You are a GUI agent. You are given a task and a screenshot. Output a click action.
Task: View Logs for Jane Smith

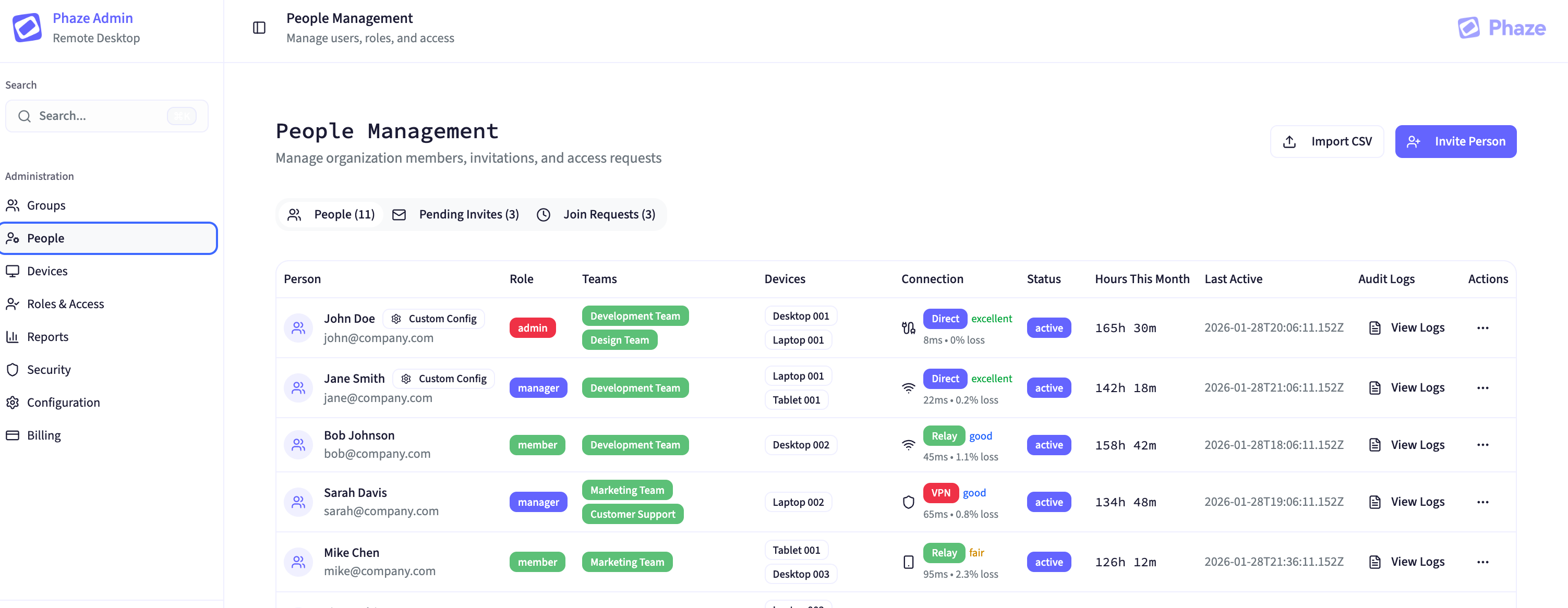[x=1407, y=387]
